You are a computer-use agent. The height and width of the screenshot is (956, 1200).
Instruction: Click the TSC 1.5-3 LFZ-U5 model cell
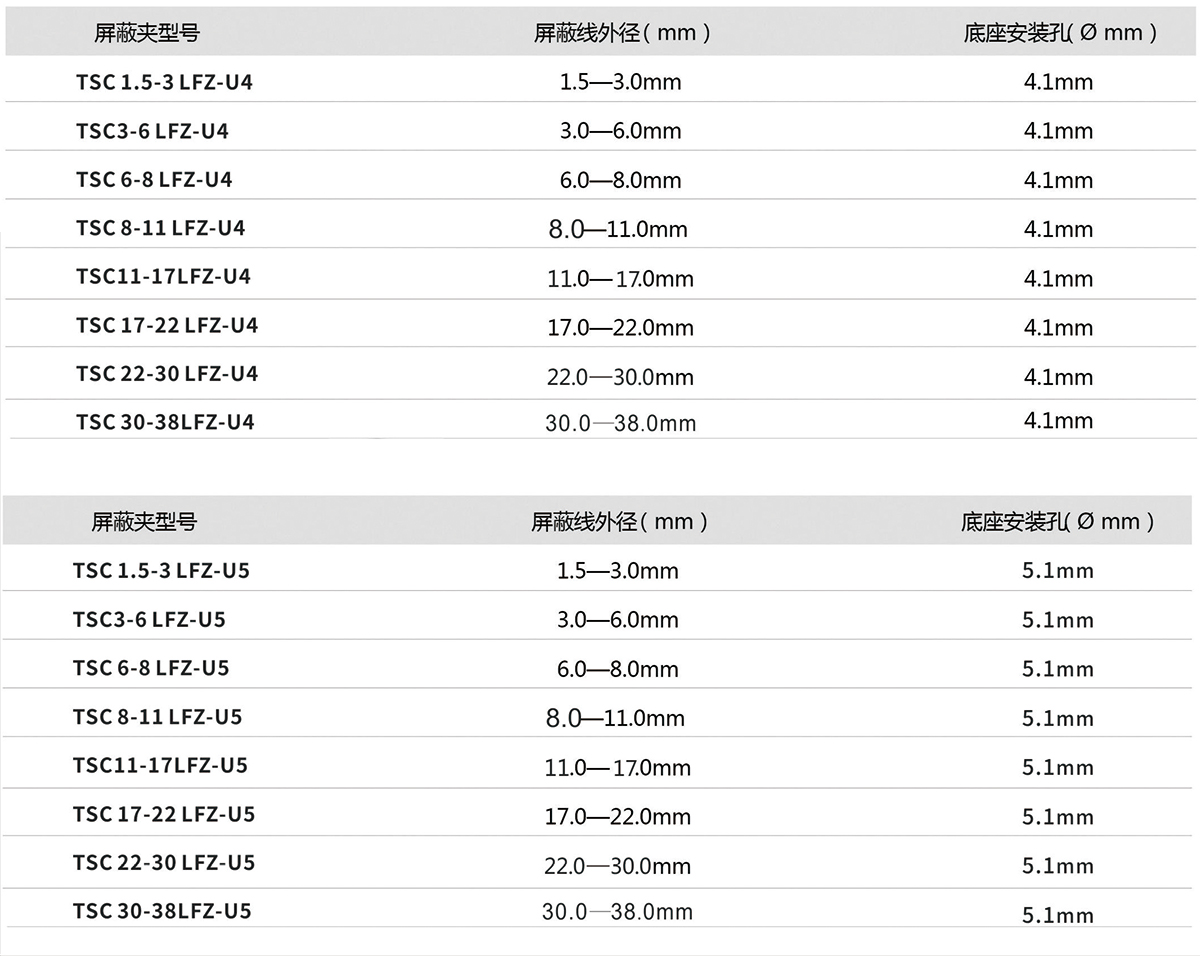point(161,571)
